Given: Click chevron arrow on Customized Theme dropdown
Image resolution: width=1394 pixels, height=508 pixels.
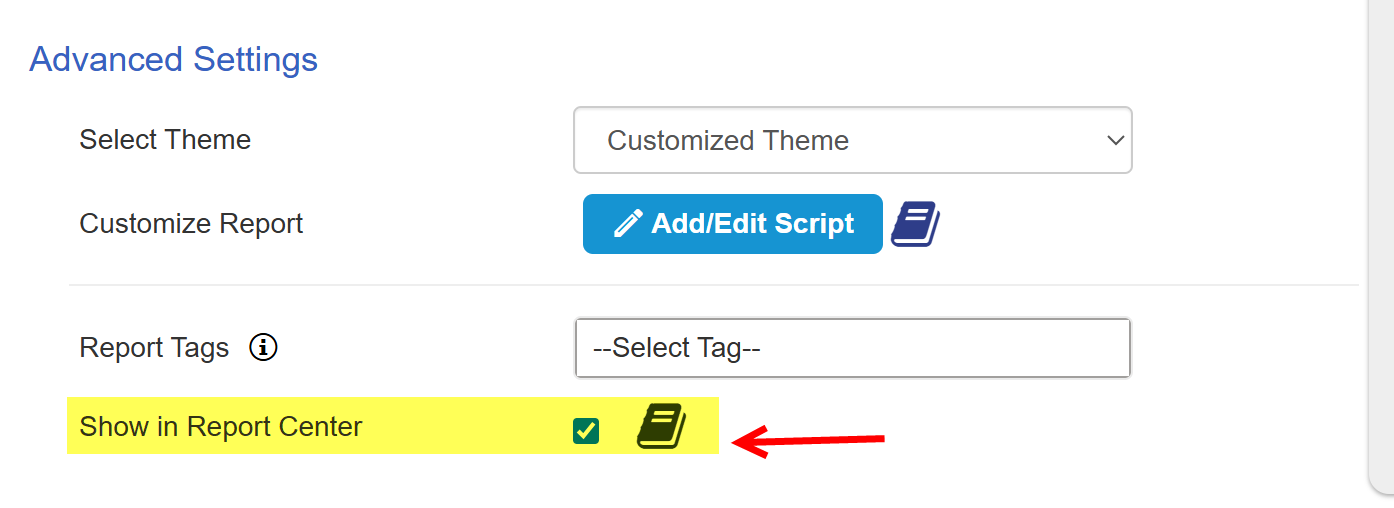Looking at the screenshot, I should [x=1115, y=141].
